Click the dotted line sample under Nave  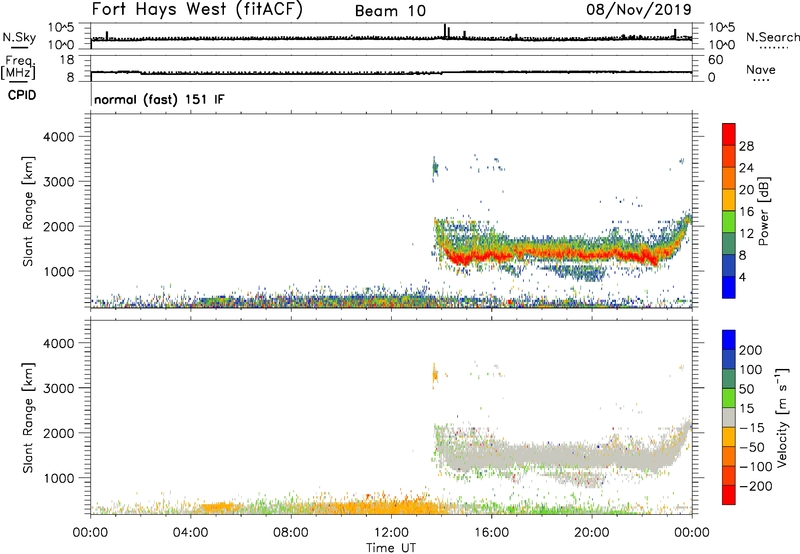point(762,81)
